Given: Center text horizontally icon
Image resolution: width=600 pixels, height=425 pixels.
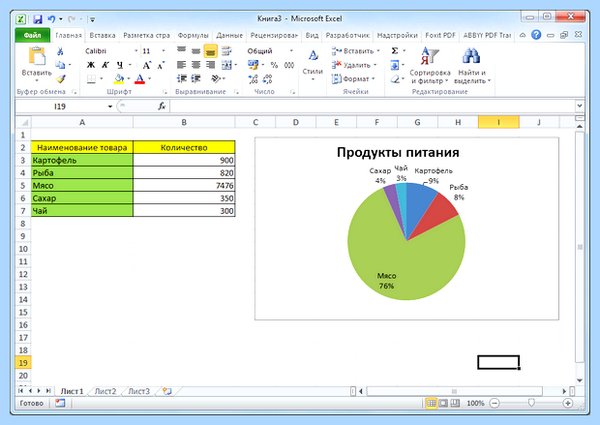Looking at the screenshot, I should (x=196, y=65).
